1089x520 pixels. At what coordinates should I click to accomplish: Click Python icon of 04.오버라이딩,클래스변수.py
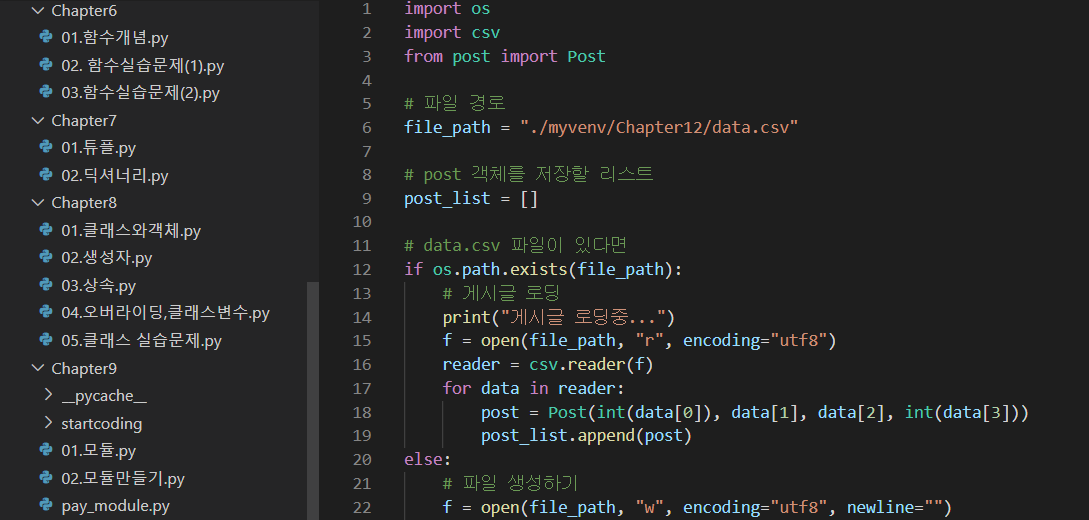click(47, 312)
